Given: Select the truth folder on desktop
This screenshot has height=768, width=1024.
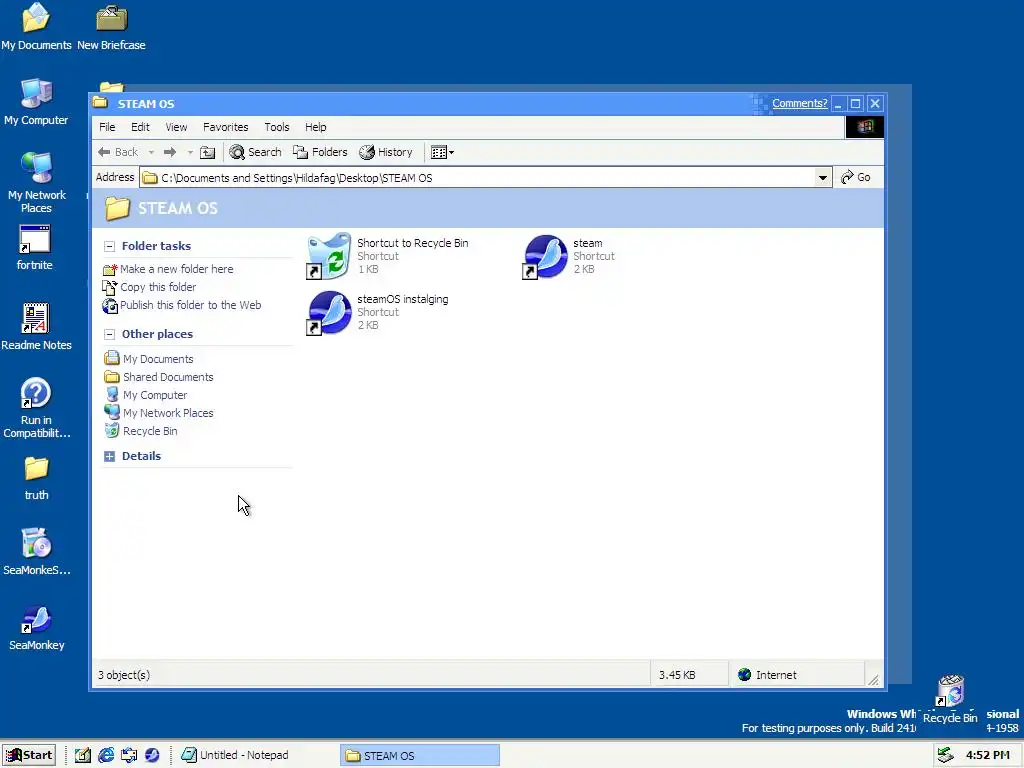Looking at the screenshot, I should (37, 479).
